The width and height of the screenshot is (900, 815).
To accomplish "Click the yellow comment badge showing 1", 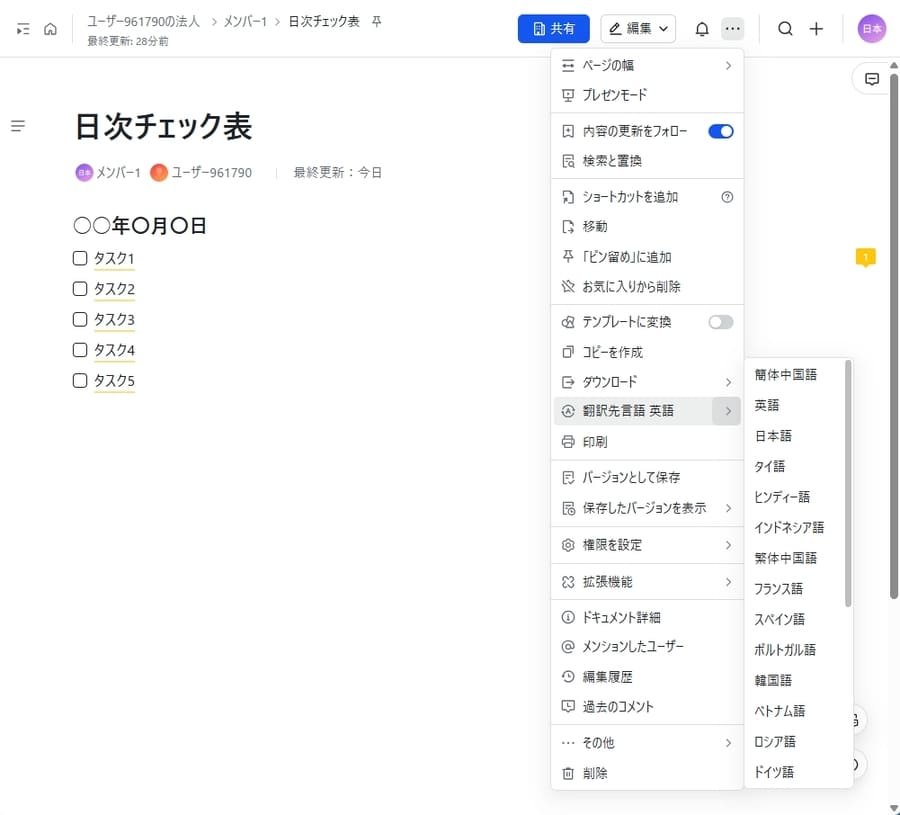I will [x=864, y=257].
